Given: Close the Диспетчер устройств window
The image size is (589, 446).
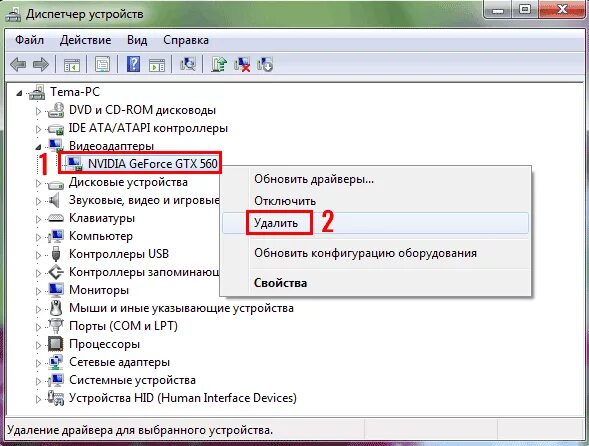Looking at the screenshot, I should [562, 10].
